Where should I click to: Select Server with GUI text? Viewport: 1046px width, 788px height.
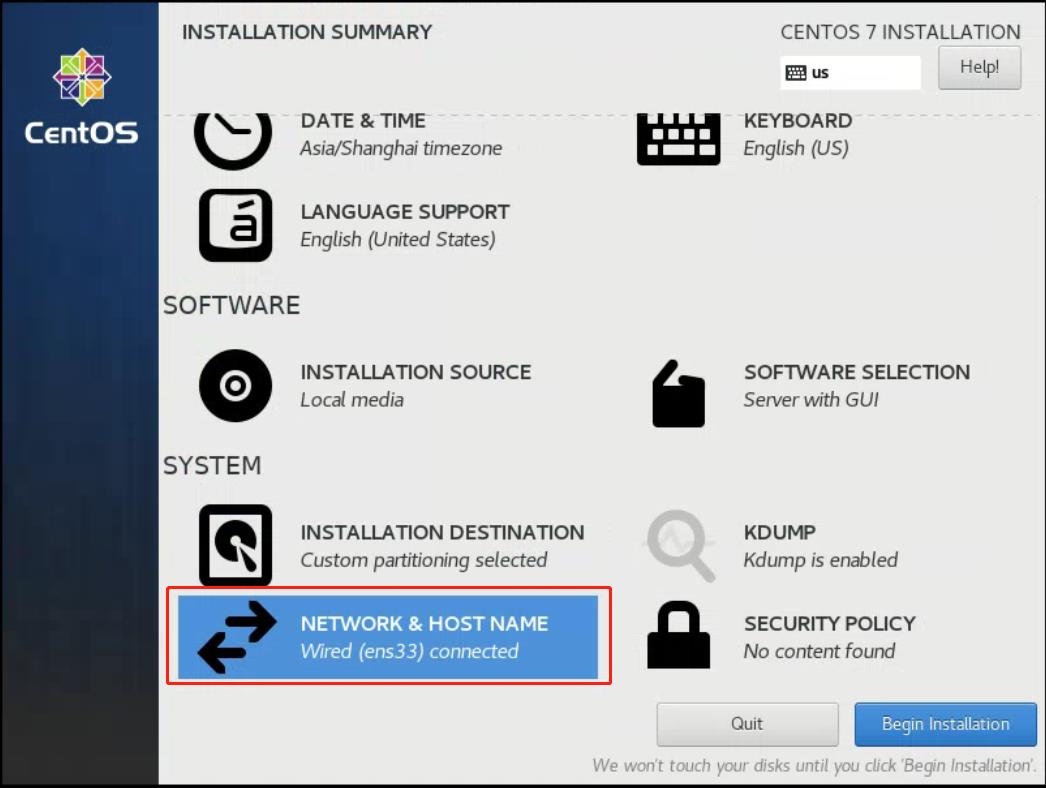(811, 400)
